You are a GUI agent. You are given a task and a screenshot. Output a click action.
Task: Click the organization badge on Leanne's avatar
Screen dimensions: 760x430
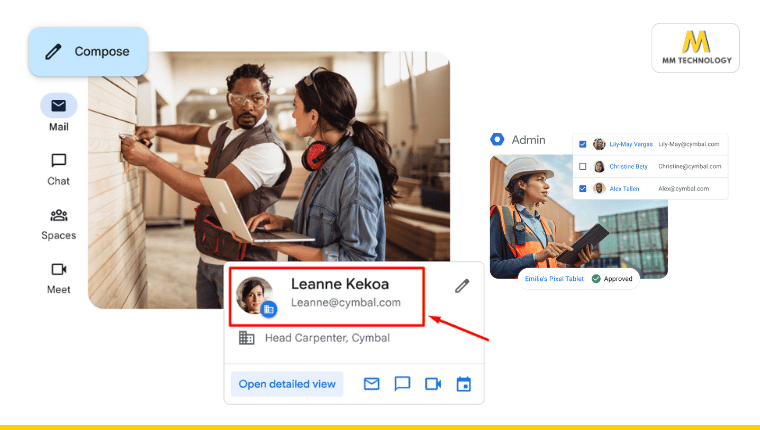click(269, 309)
